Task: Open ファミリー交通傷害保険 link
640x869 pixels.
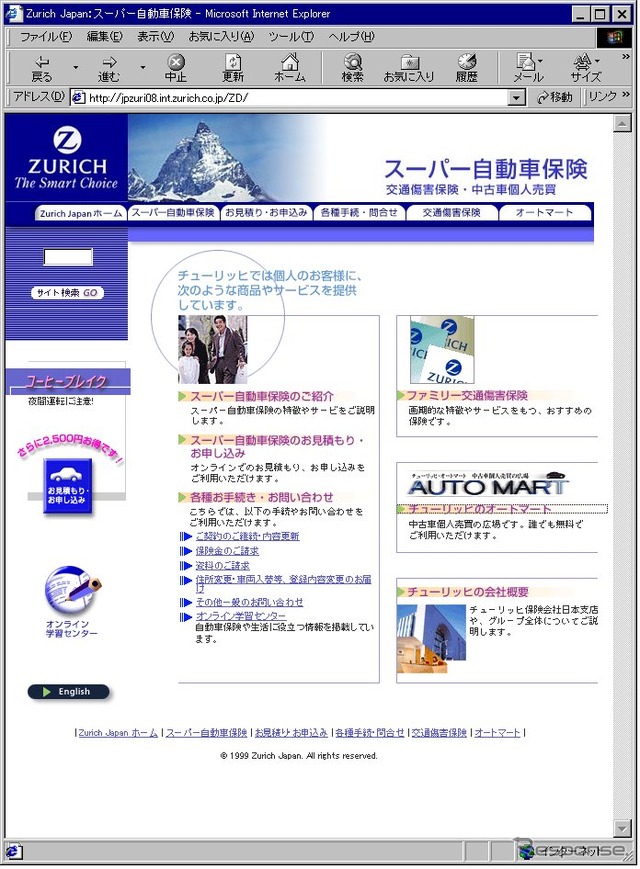Action: click(467, 396)
